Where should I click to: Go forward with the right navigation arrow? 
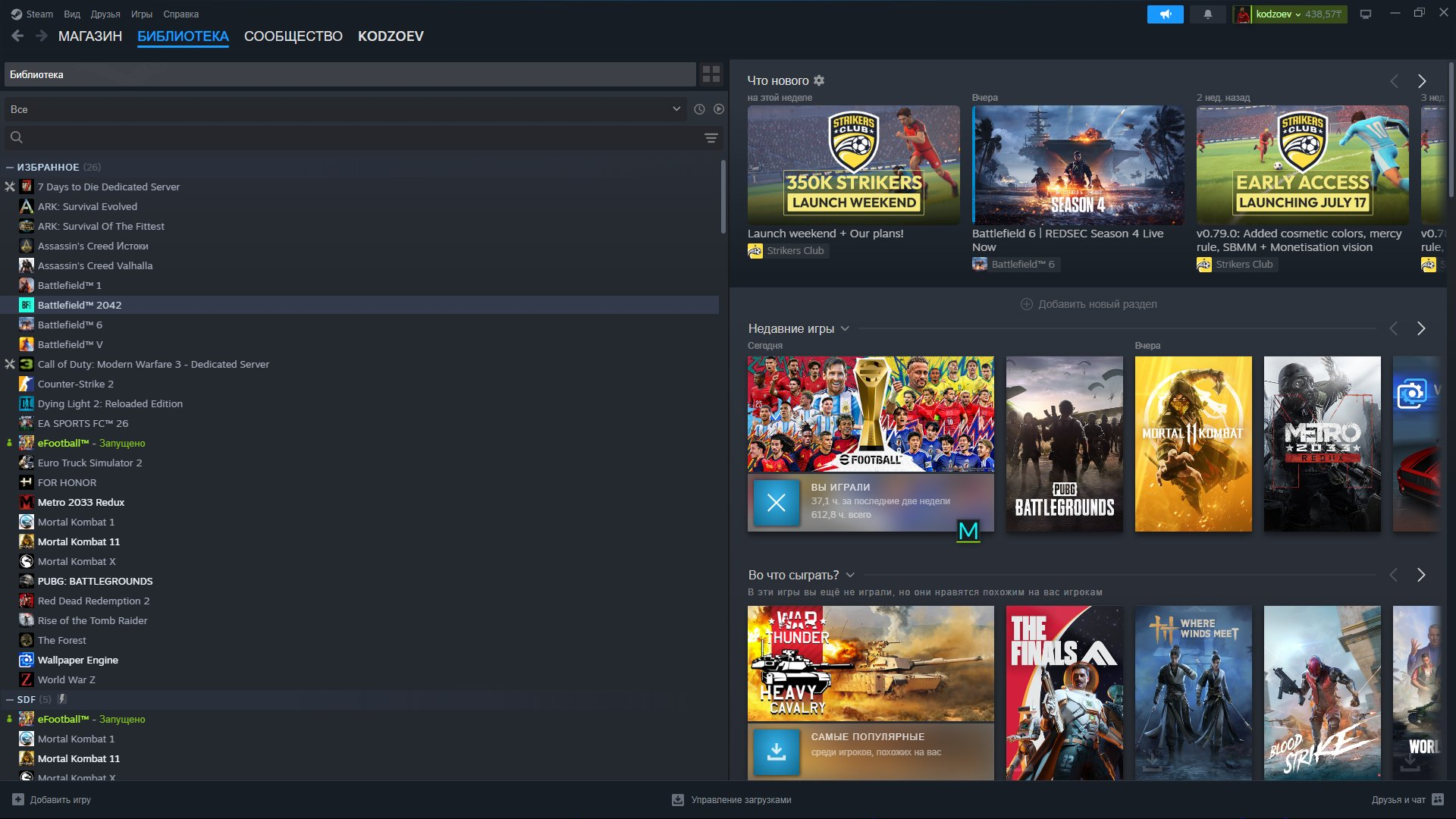pyautogui.click(x=42, y=36)
